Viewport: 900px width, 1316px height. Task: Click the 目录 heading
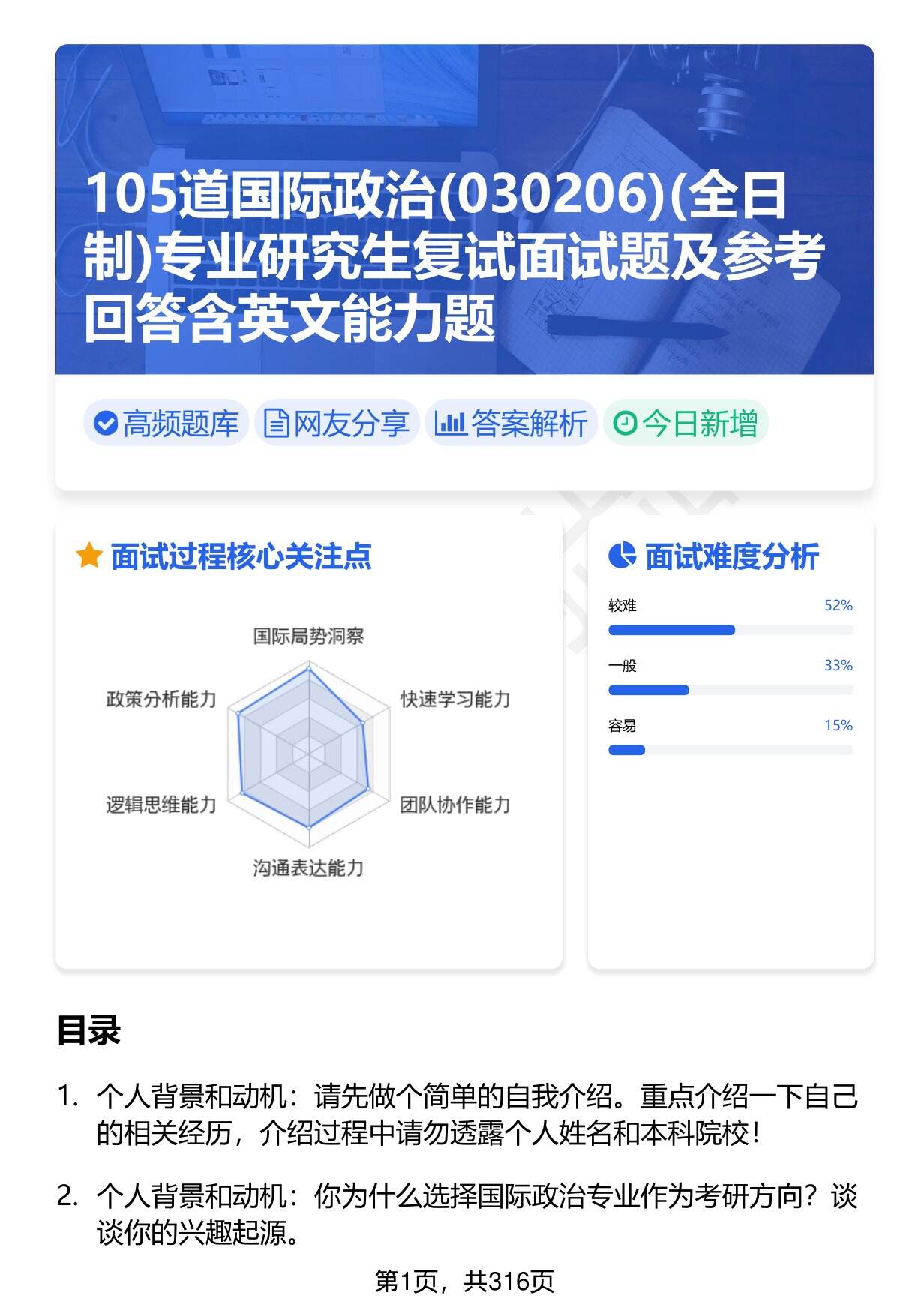click(88, 1030)
